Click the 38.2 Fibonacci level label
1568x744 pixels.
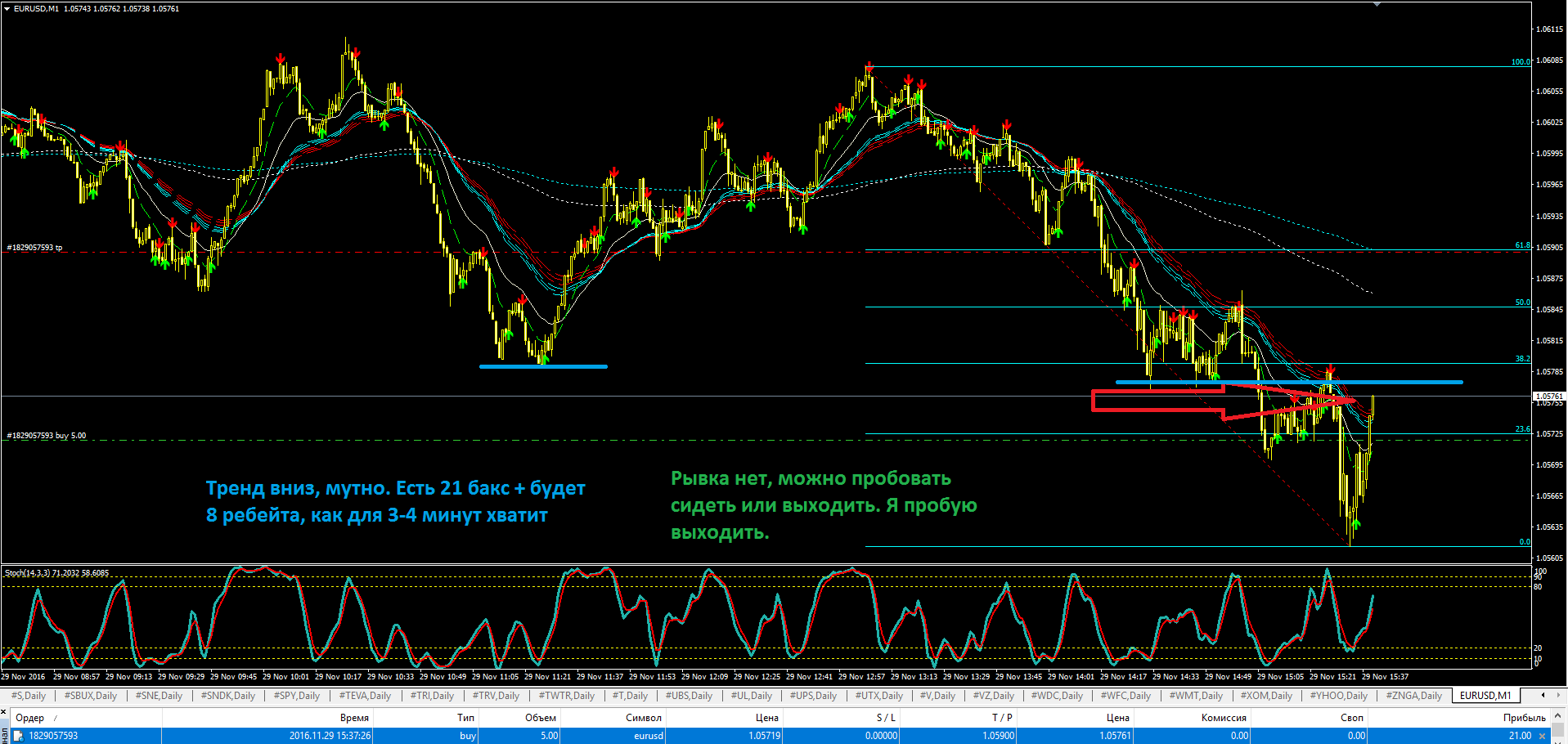[1522, 359]
